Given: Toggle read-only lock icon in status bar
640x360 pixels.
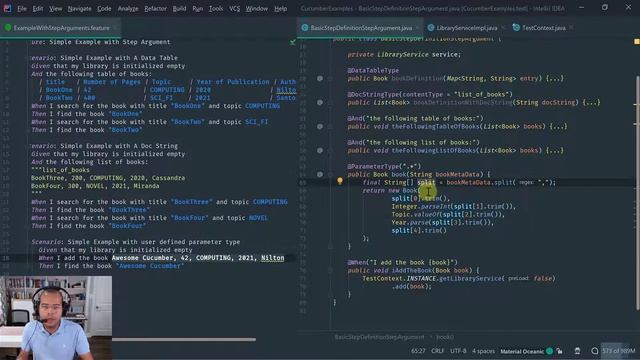Looking at the screenshot, I should click(x=560, y=351).
